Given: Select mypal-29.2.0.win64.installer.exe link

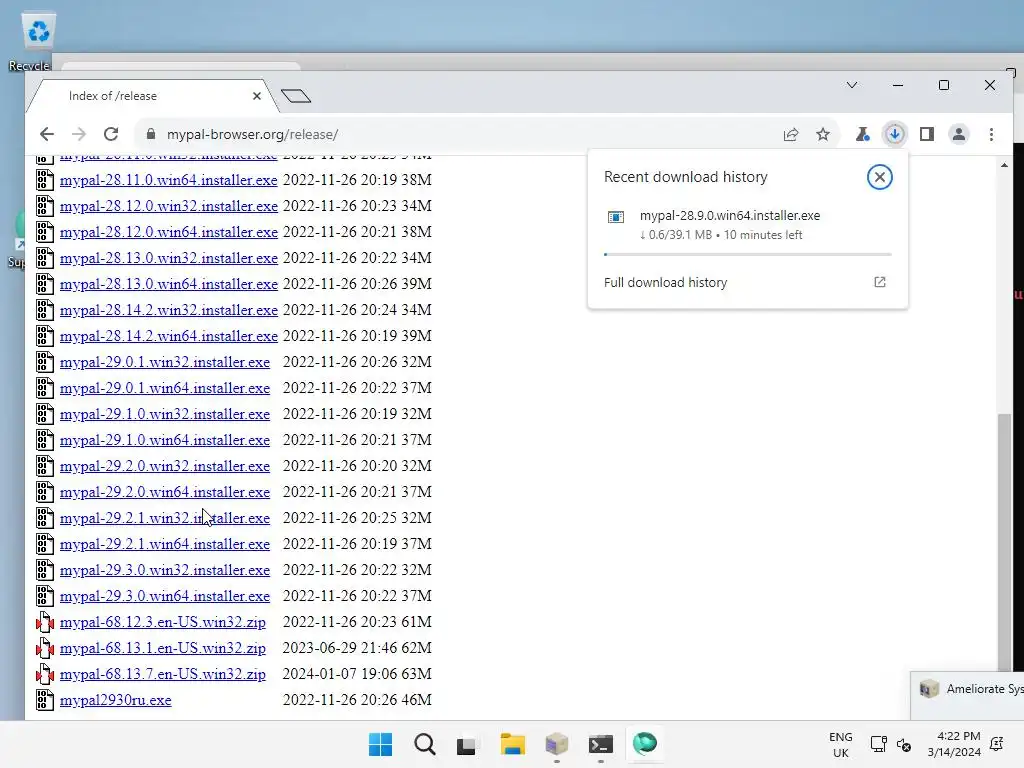Looking at the screenshot, I should pyautogui.click(x=165, y=492).
